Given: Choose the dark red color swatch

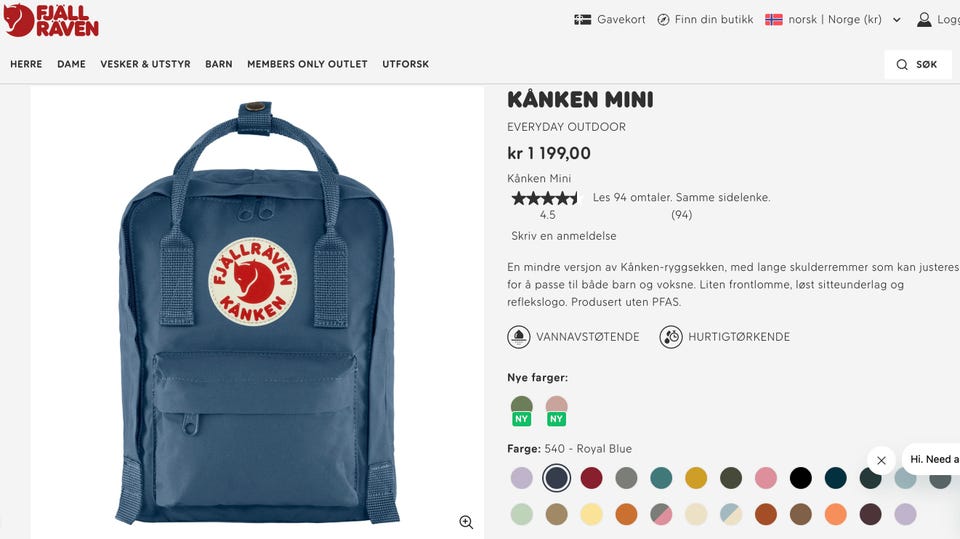Looking at the screenshot, I should pos(591,478).
